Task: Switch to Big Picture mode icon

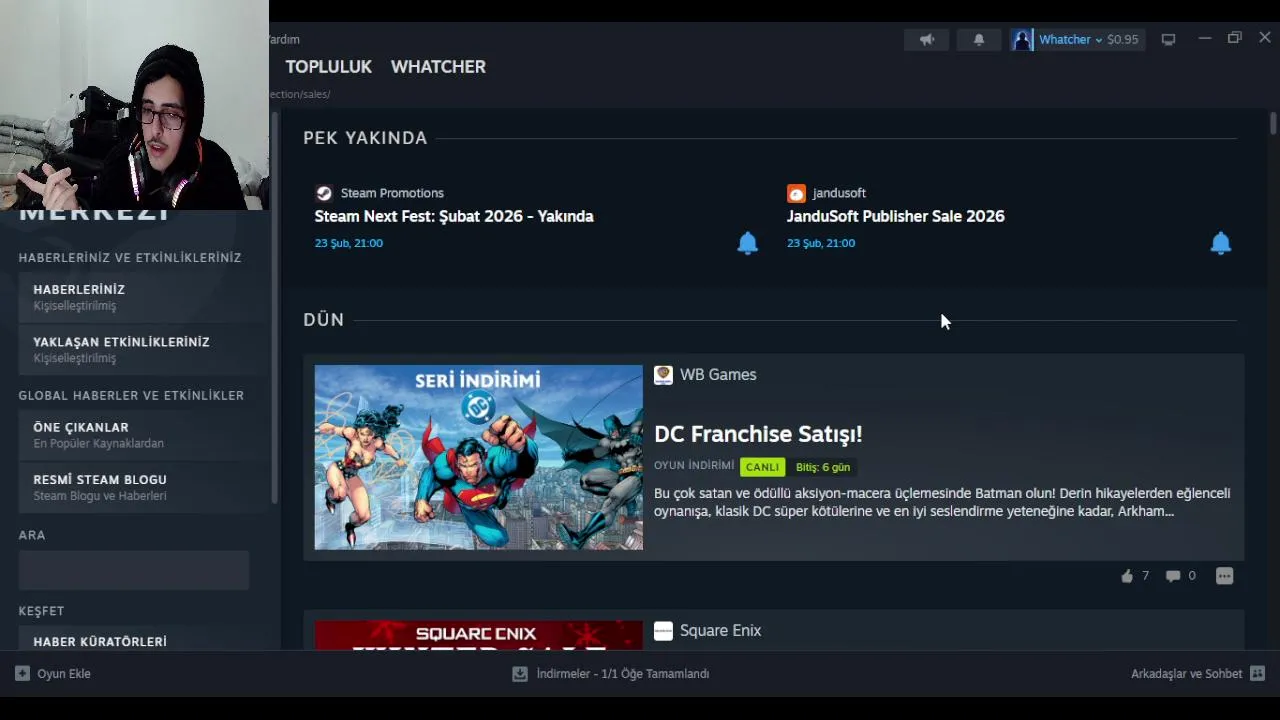Action: coord(1168,40)
